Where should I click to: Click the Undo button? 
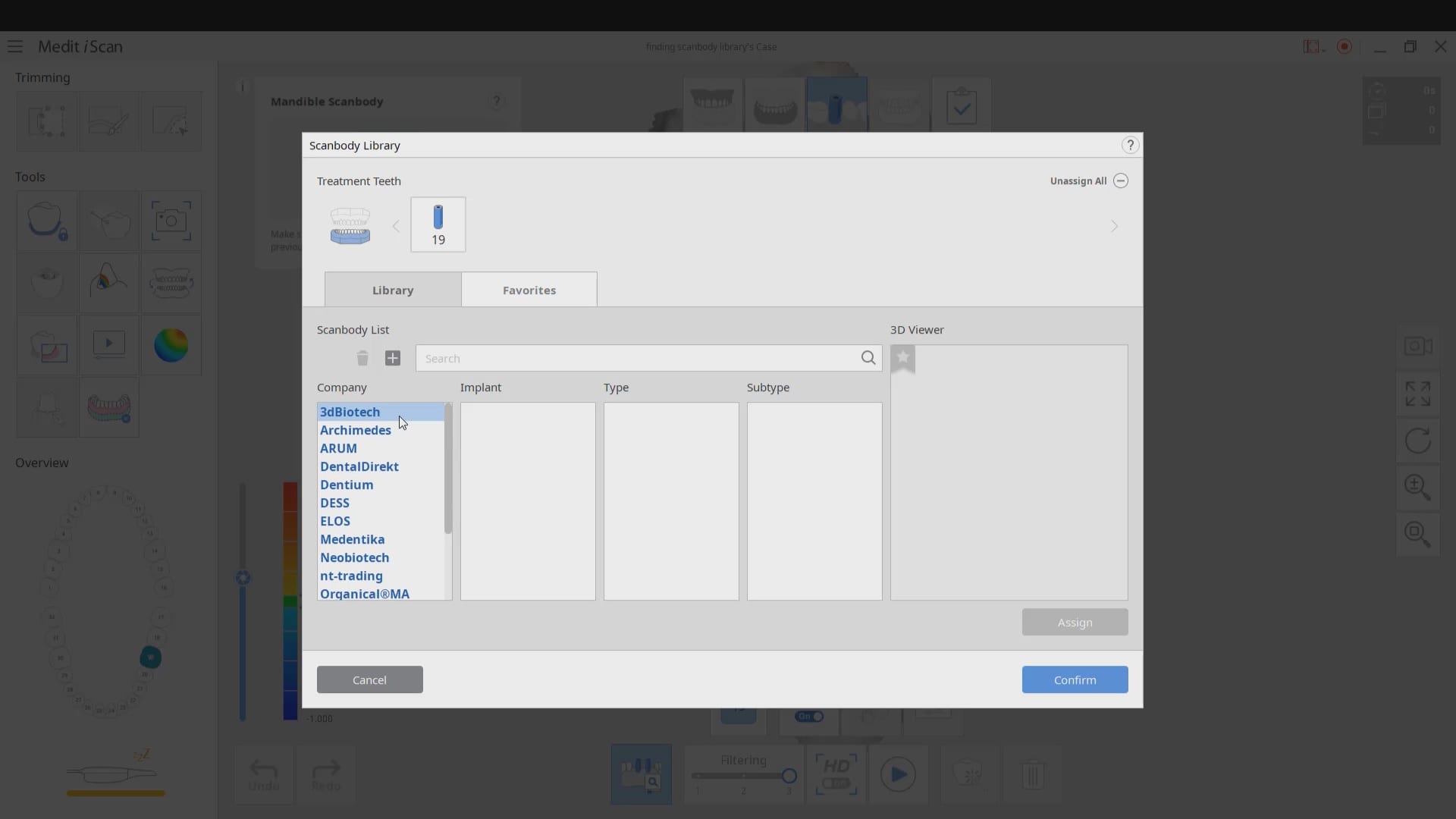(x=263, y=774)
